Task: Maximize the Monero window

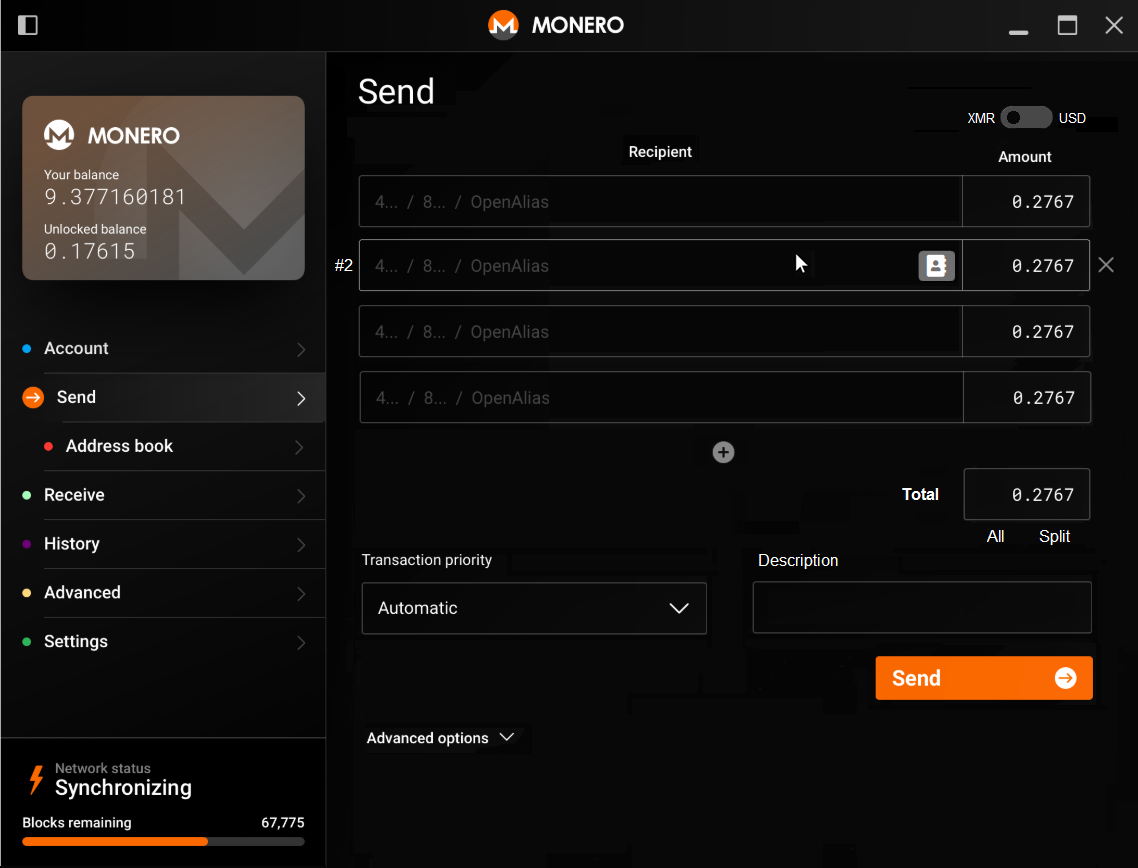Action: click(x=1067, y=25)
